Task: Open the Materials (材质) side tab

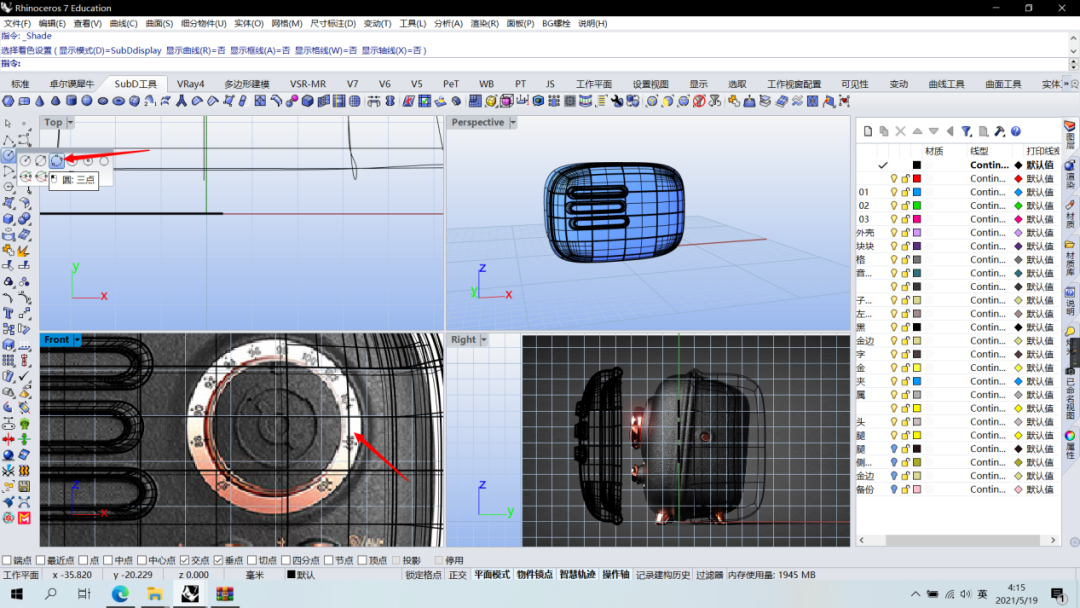Action: [1070, 214]
